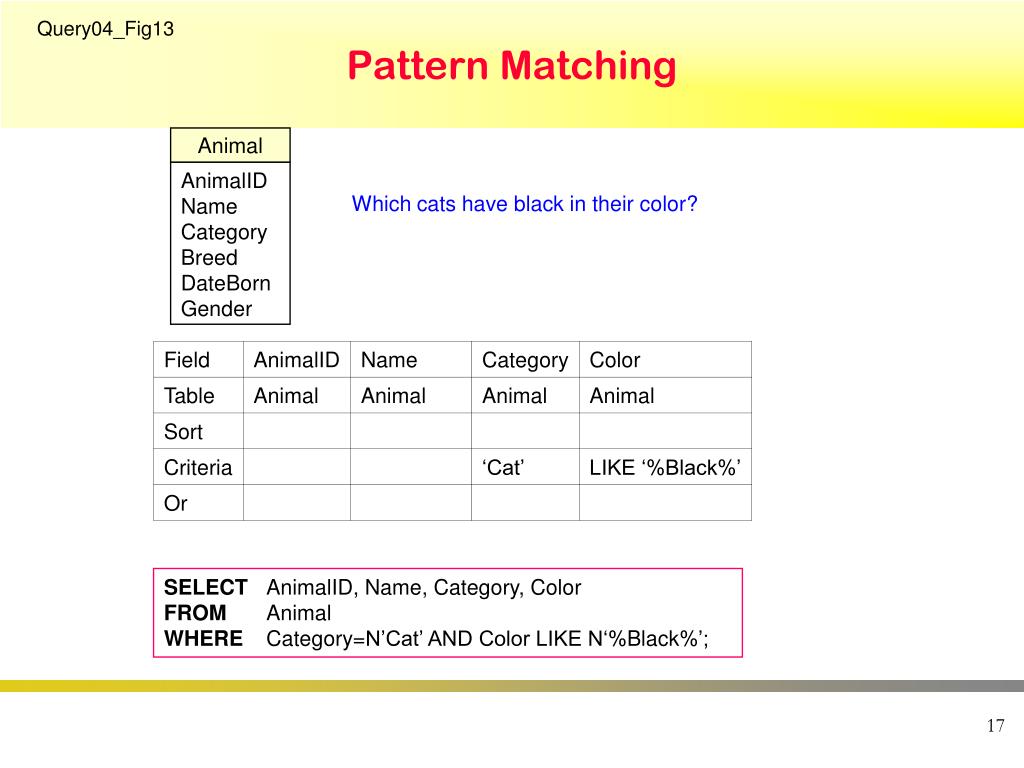Click 'Gender' in the Animal entity box
The height and width of the screenshot is (768, 1024).
point(216,308)
